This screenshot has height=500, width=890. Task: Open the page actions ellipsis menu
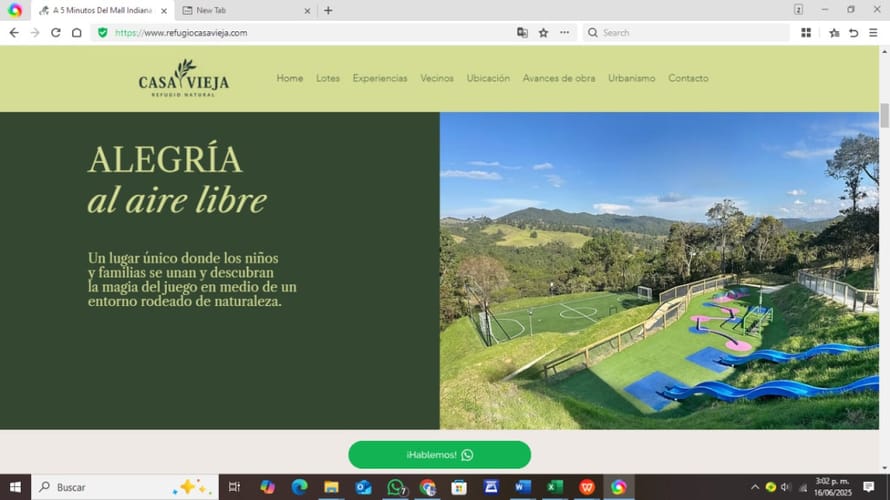point(564,33)
